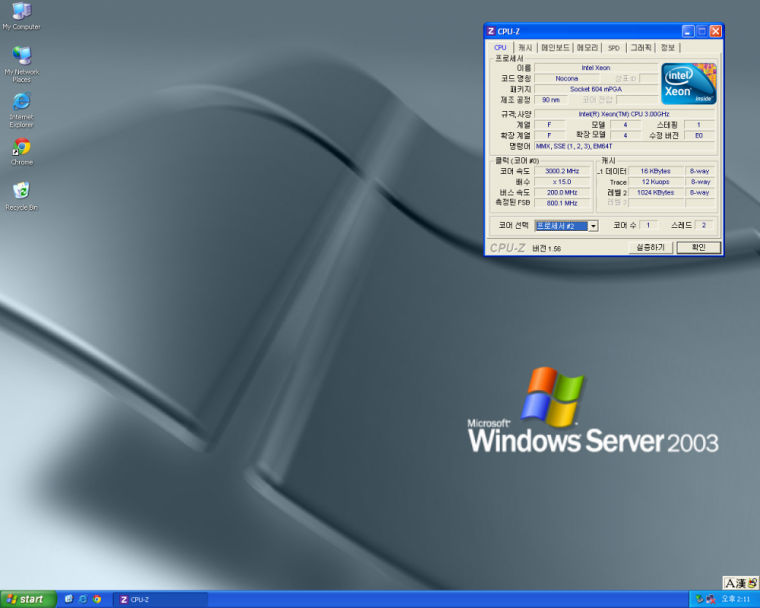The image size is (760, 608).
Task: Click the 90 nm process value
Action: pyautogui.click(x=551, y=100)
